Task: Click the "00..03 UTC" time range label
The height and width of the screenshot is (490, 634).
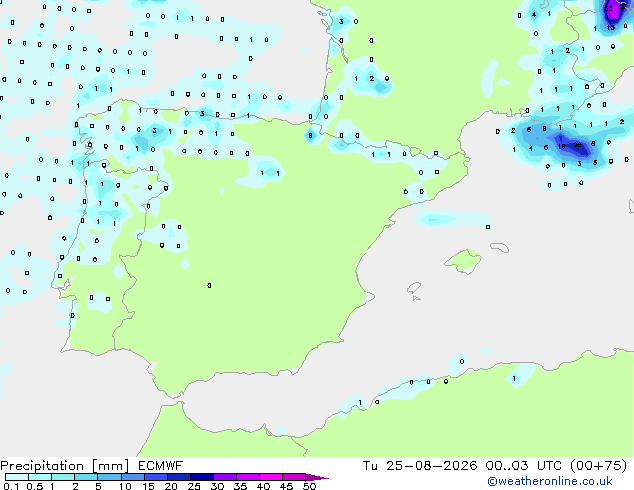Action: 524,466
